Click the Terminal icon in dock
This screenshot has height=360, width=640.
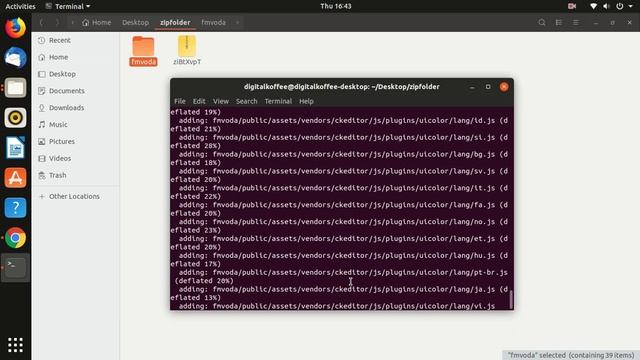pos(16,268)
